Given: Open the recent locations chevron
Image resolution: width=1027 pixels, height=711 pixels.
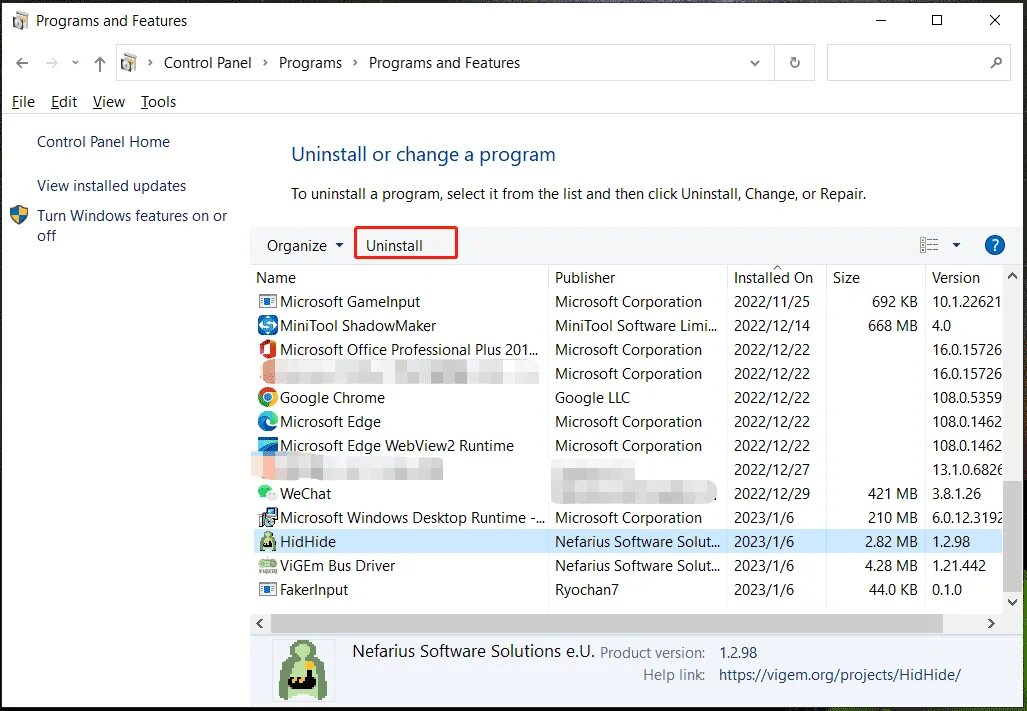Looking at the screenshot, I should [75, 63].
